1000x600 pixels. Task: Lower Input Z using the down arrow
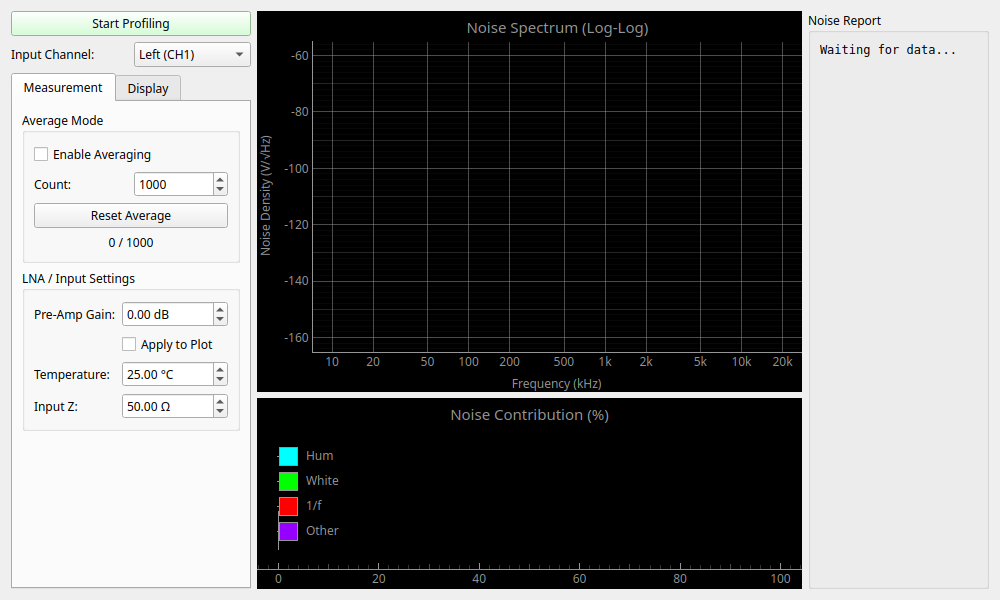pos(221,411)
